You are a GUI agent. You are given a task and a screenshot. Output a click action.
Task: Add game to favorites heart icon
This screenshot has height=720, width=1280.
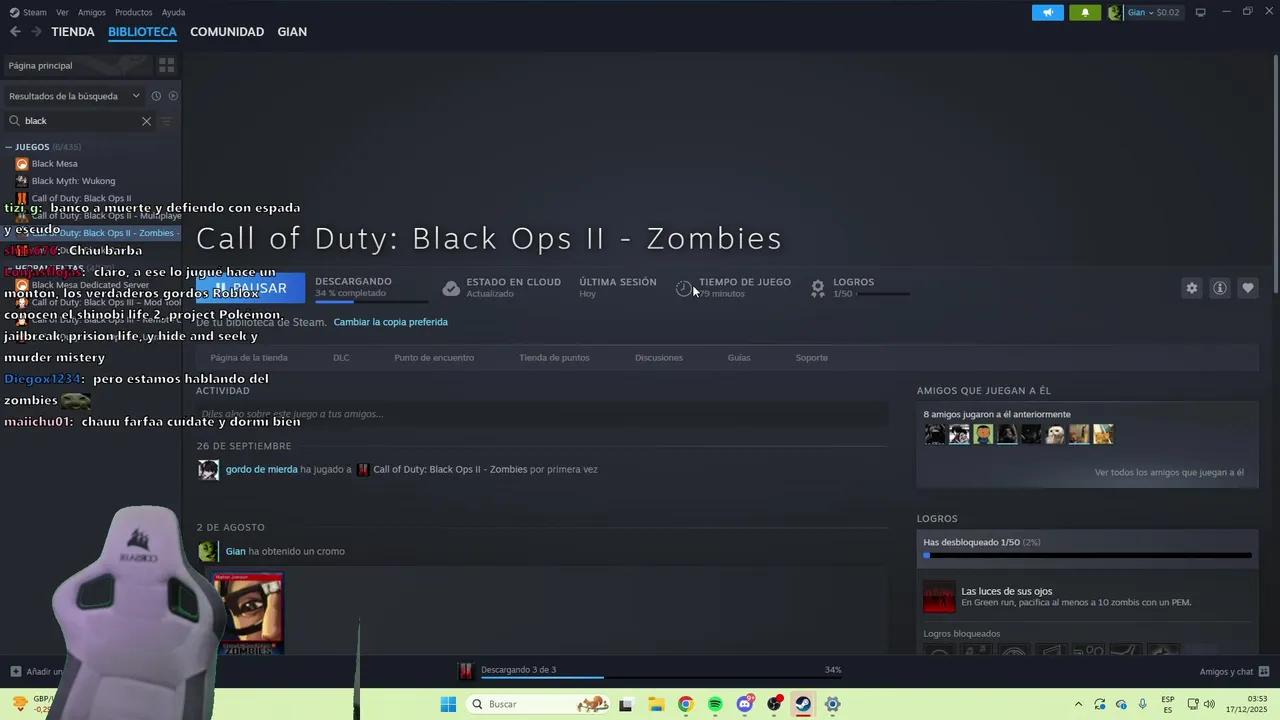1248,288
